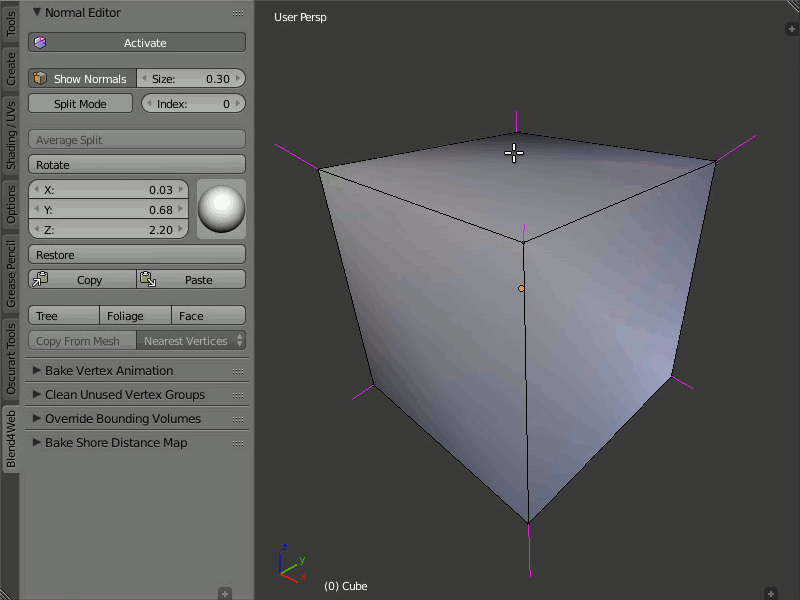
Task: Collapse the Normal Editor panel
Action: tap(37, 13)
